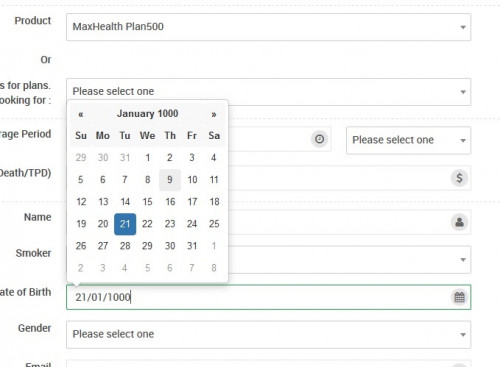Click the clock icon in coverage period field
500x367 pixels.
319,139
